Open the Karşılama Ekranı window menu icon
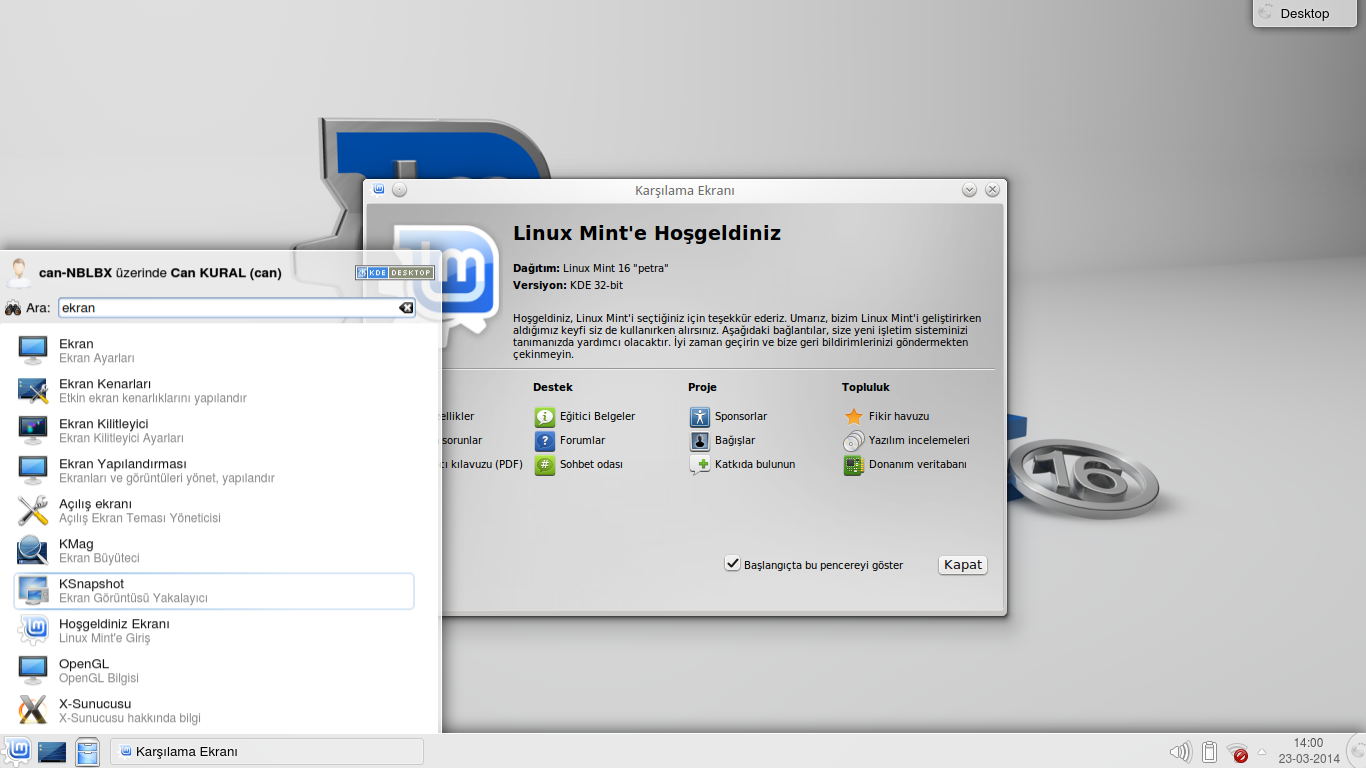 click(379, 189)
